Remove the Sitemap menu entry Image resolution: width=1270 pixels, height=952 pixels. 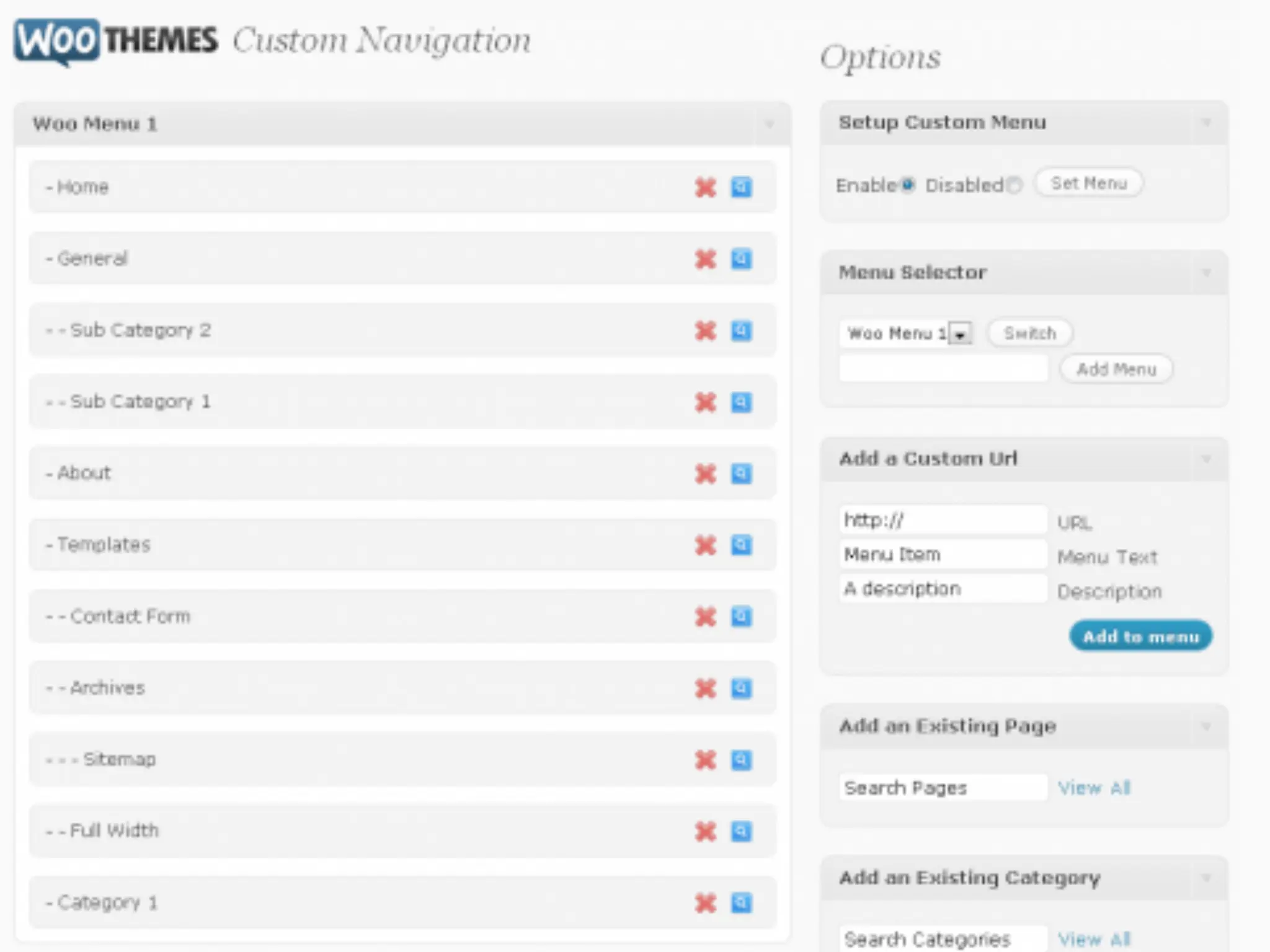[x=705, y=760]
